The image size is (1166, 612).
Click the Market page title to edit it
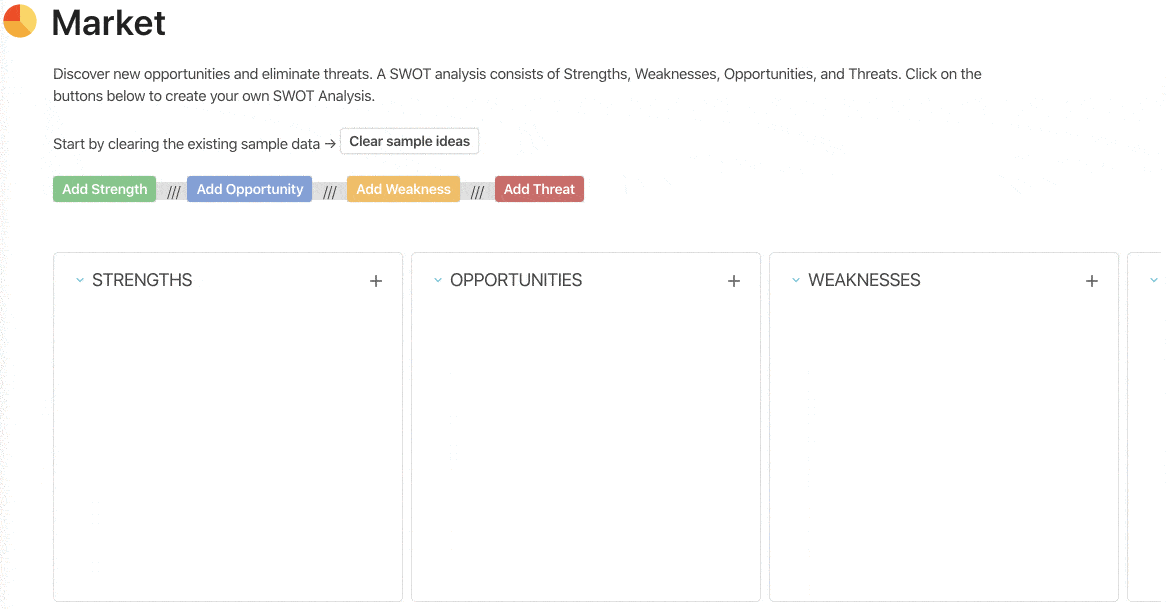click(108, 23)
